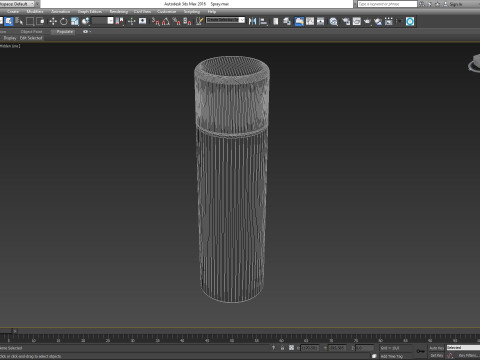Select the Move tool in toolbar
Screen dimensions: 480x360
click(x=53, y=22)
